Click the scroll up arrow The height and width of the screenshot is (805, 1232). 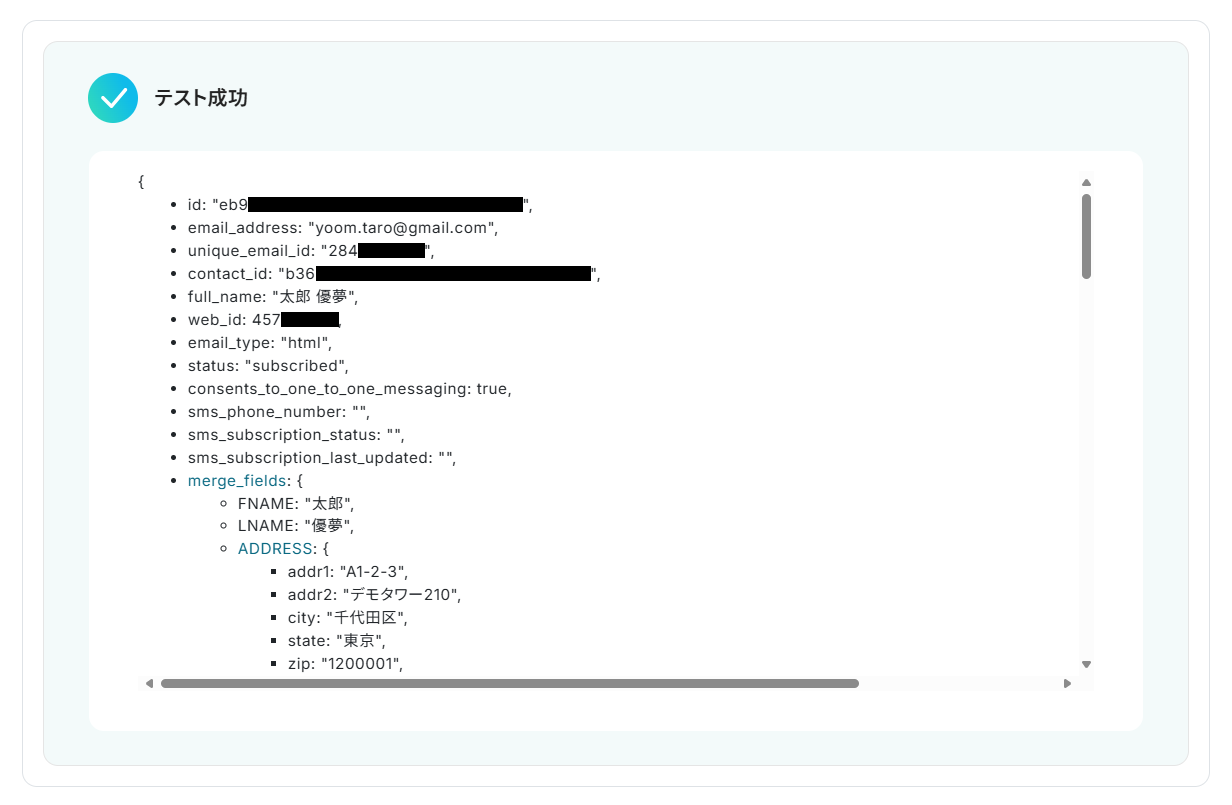[x=1086, y=182]
